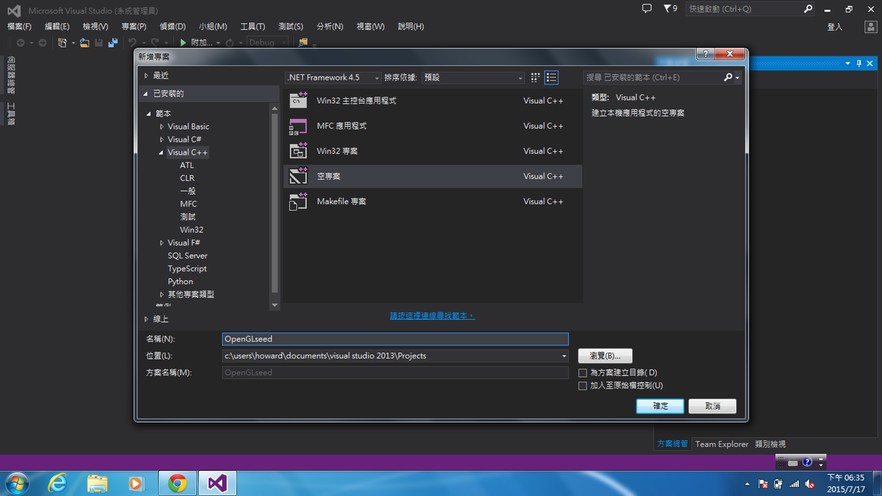Expand the 線上 section
This screenshot has width=882, height=496.
[146, 319]
